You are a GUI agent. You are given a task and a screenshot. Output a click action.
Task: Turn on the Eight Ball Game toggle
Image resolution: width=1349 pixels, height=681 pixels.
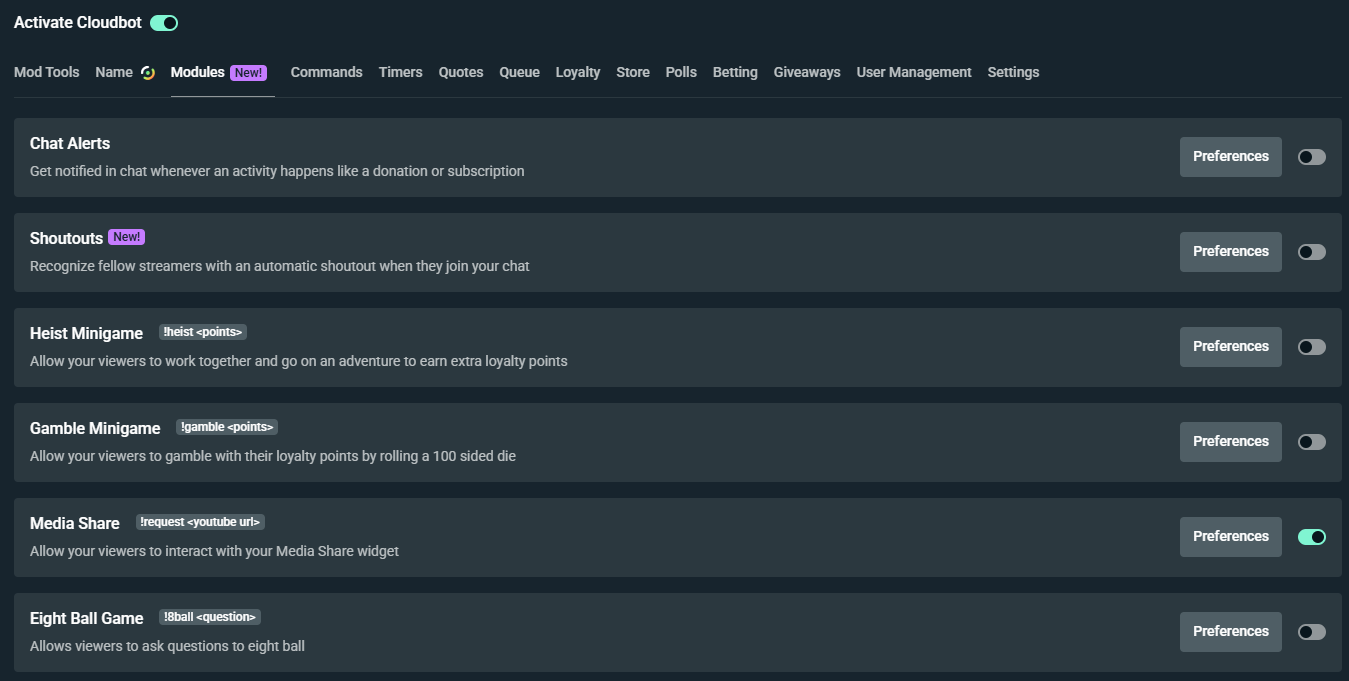point(1311,631)
